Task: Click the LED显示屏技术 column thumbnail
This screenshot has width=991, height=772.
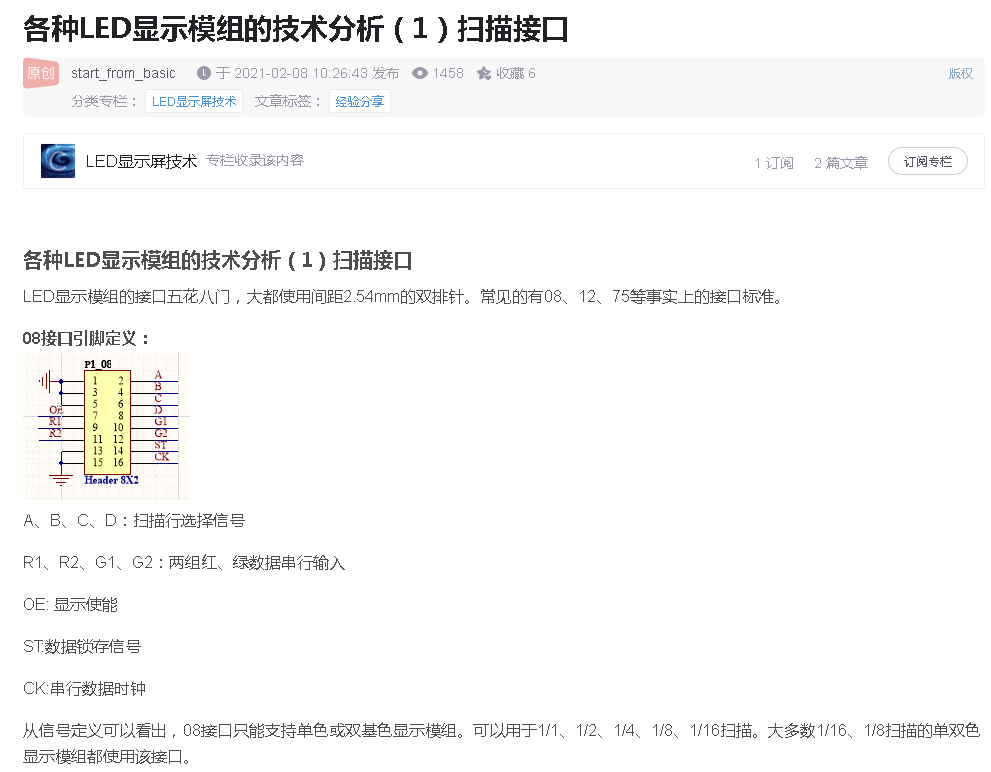Action: coord(58,161)
